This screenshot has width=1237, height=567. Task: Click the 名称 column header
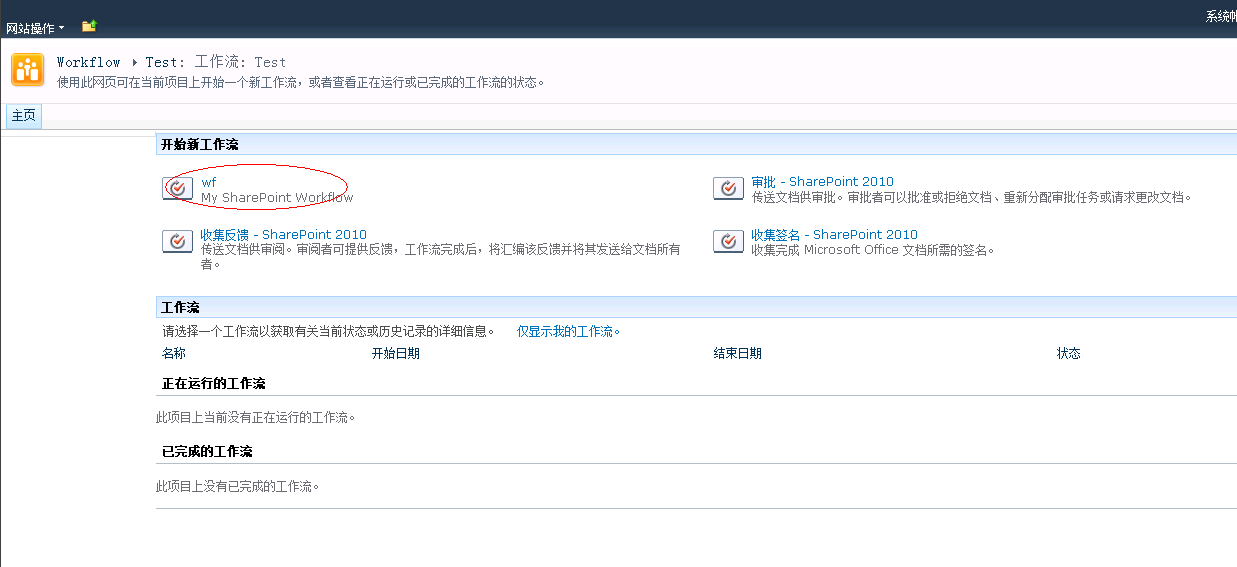coord(174,353)
